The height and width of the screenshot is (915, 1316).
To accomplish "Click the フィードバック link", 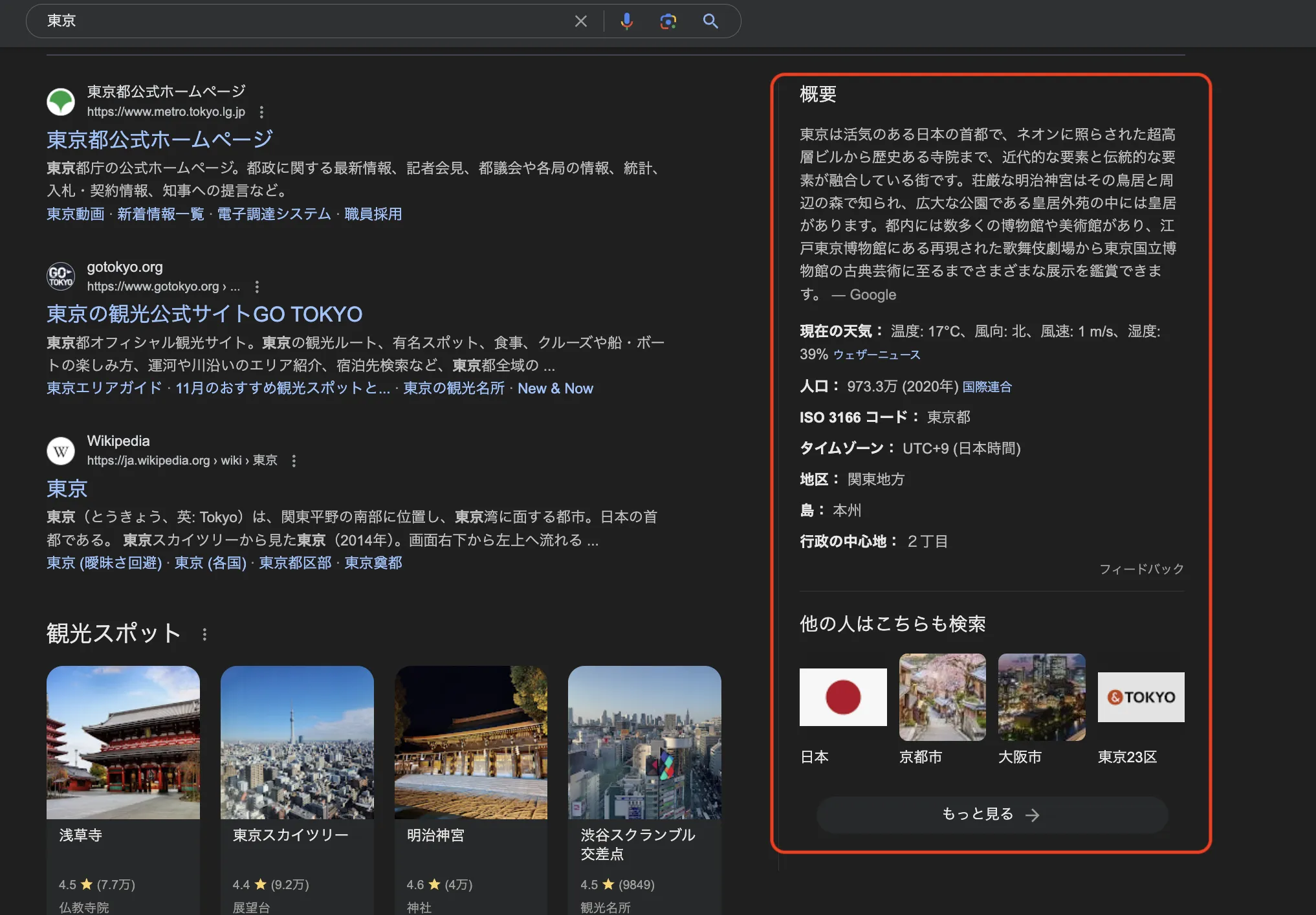I will click(1142, 569).
